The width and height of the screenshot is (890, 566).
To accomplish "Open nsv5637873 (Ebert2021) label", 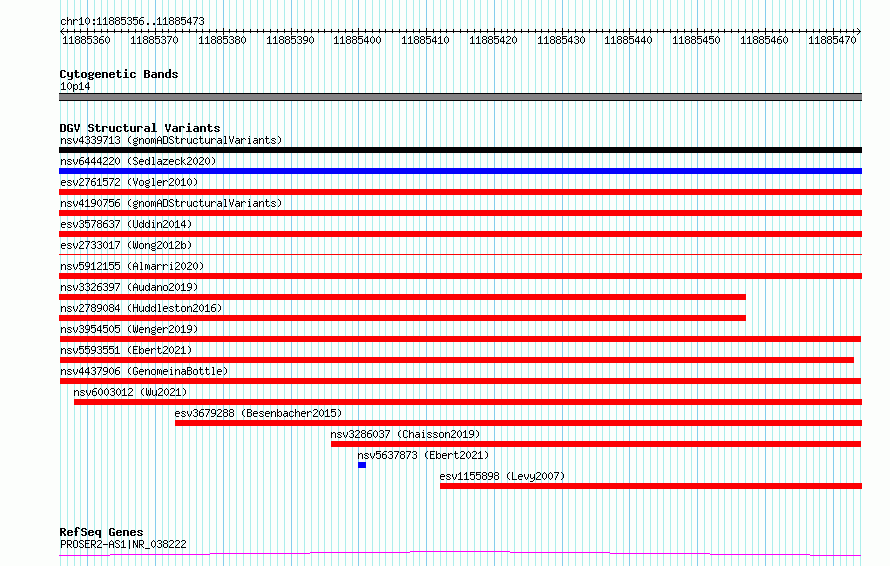I will [x=423, y=455].
